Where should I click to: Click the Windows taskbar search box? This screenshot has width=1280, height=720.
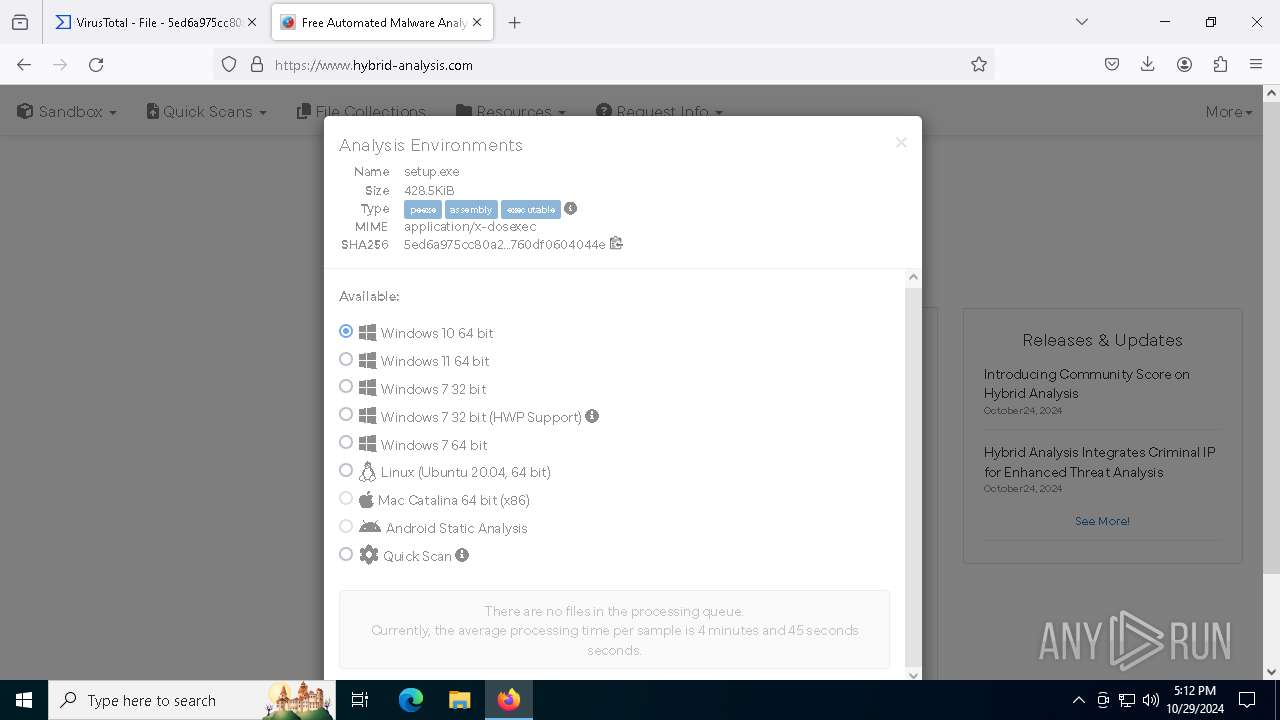coord(190,700)
